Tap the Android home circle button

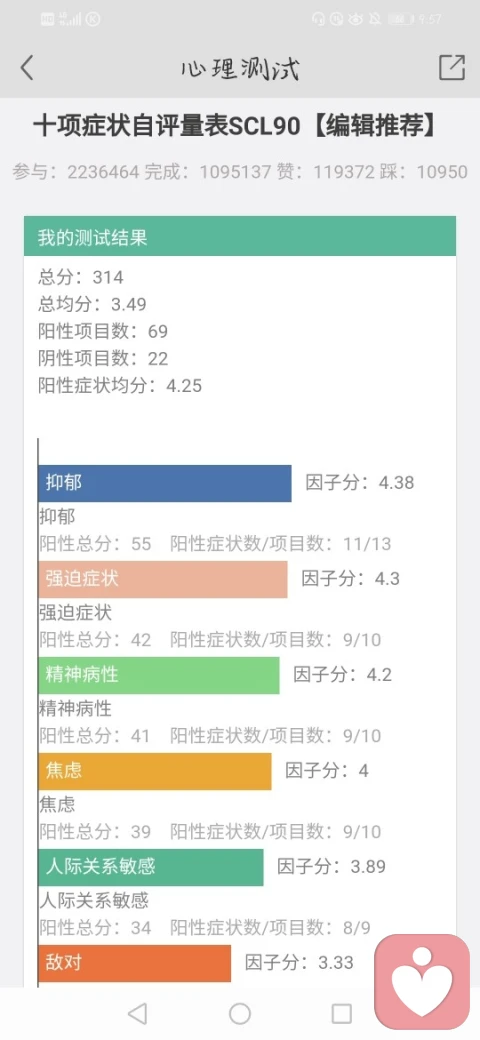click(x=240, y=1013)
